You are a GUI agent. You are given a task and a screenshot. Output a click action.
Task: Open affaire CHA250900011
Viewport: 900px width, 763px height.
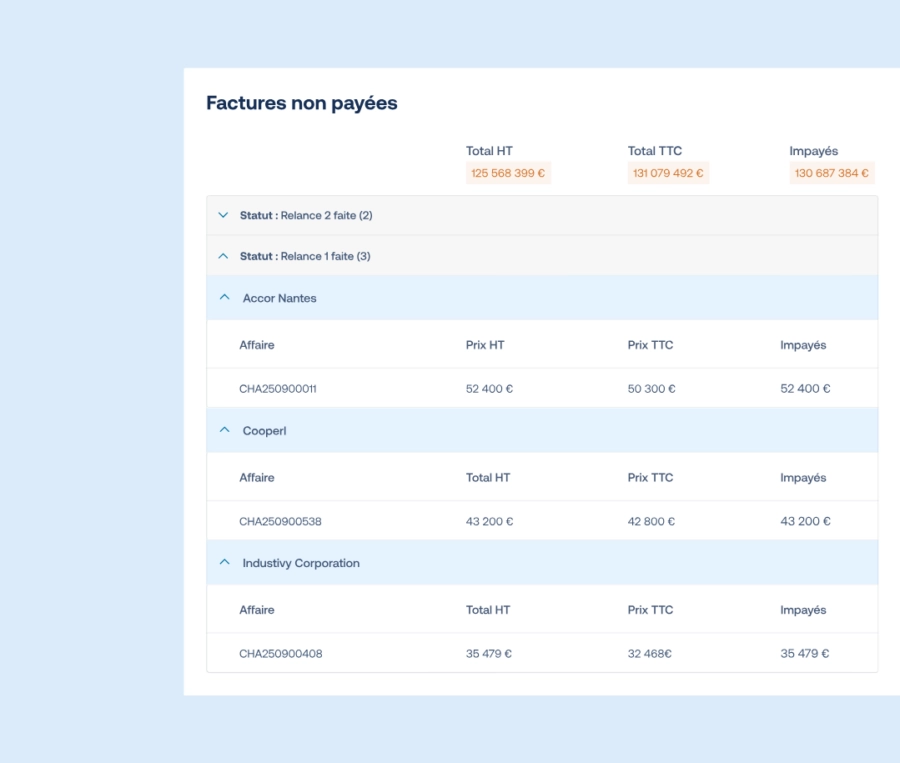pyautogui.click(x=278, y=389)
